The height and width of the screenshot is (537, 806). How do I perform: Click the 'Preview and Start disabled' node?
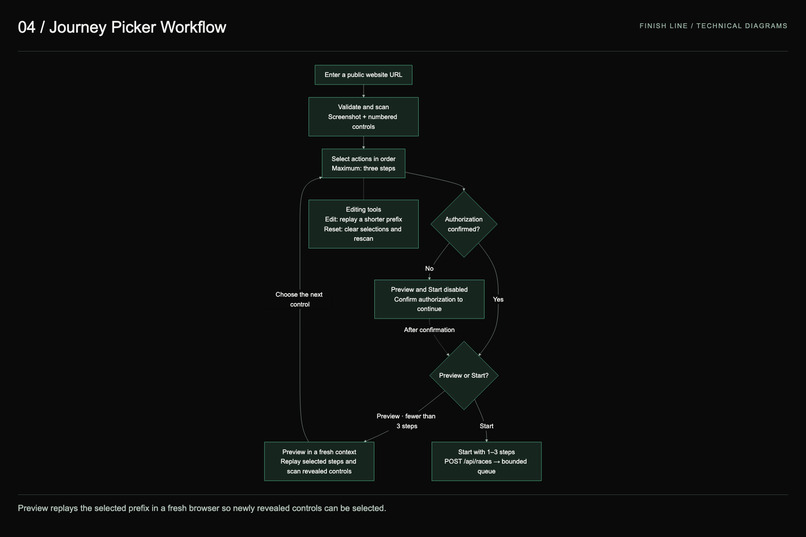click(429, 299)
